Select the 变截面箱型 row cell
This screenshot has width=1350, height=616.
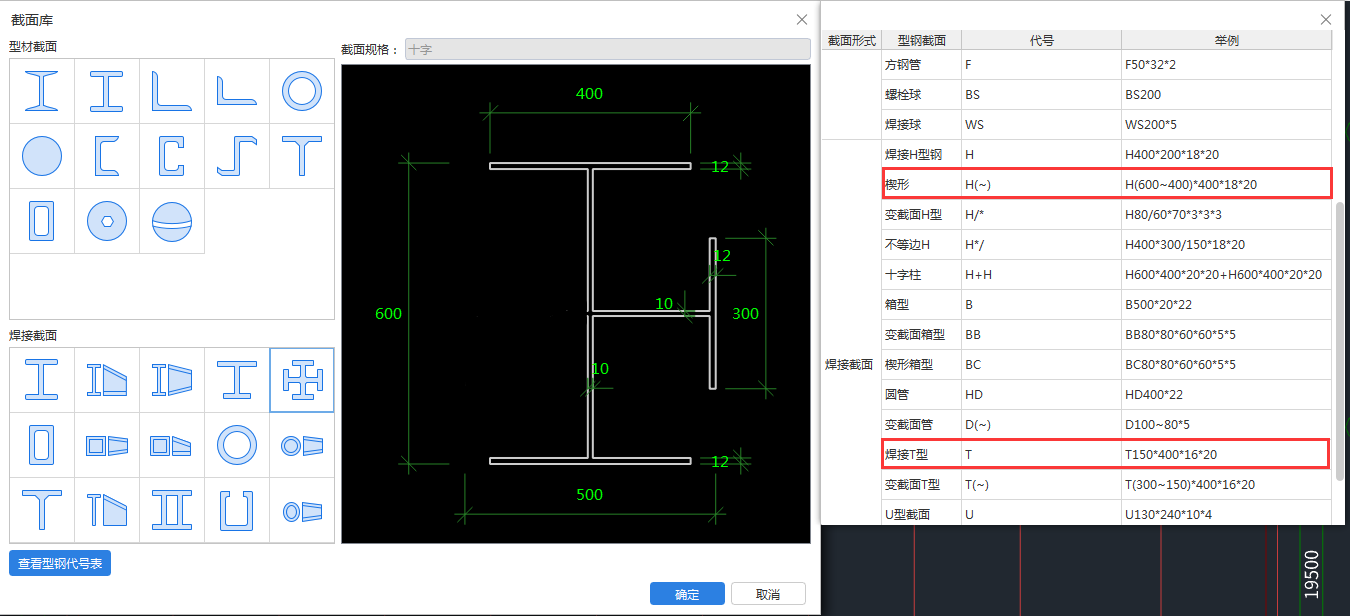pyautogui.click(x=921, y=335)
